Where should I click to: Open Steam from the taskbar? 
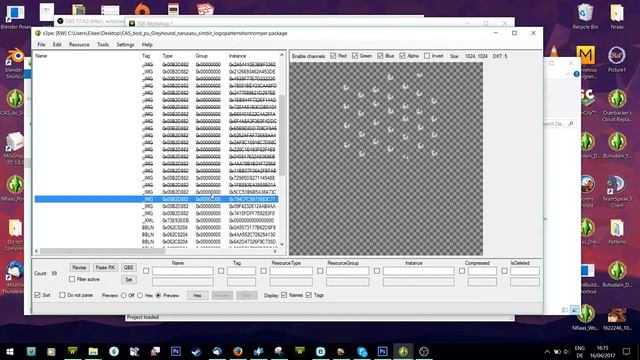coord(196,351)
